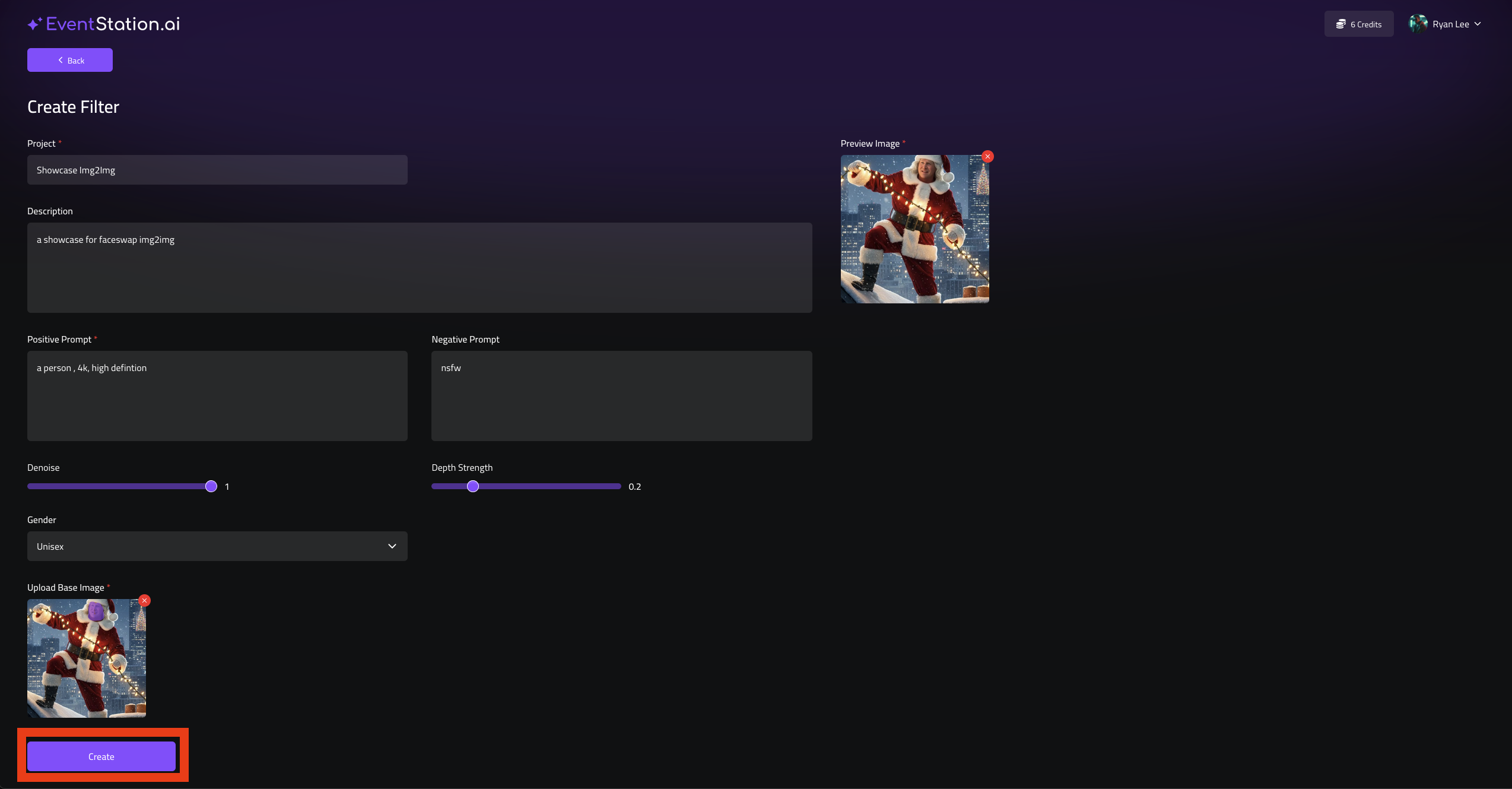
Task: Remove the uploaded base image with red X
Action: click(x=144, y=601)
